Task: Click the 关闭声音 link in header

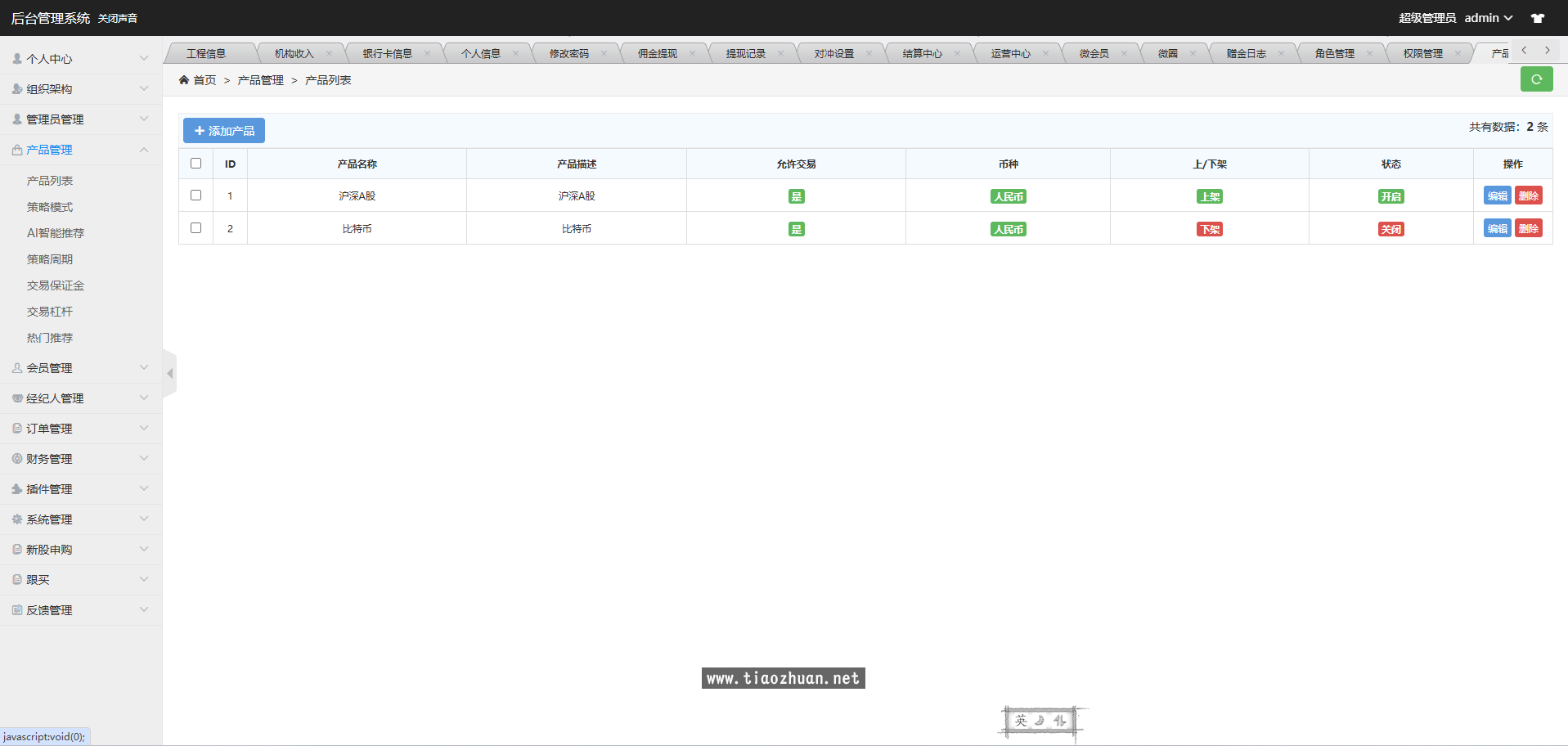Action: [x=118, y=18]
